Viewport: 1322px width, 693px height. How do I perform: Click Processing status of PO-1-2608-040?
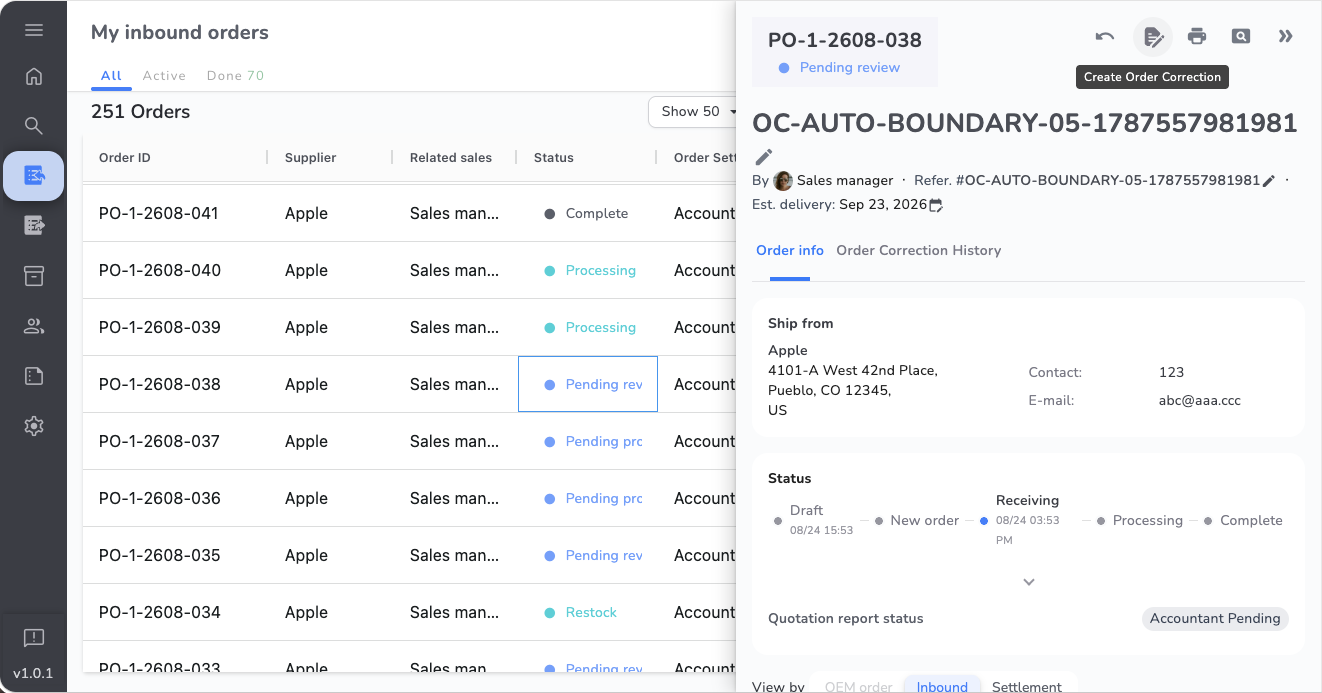coord(590,271)
